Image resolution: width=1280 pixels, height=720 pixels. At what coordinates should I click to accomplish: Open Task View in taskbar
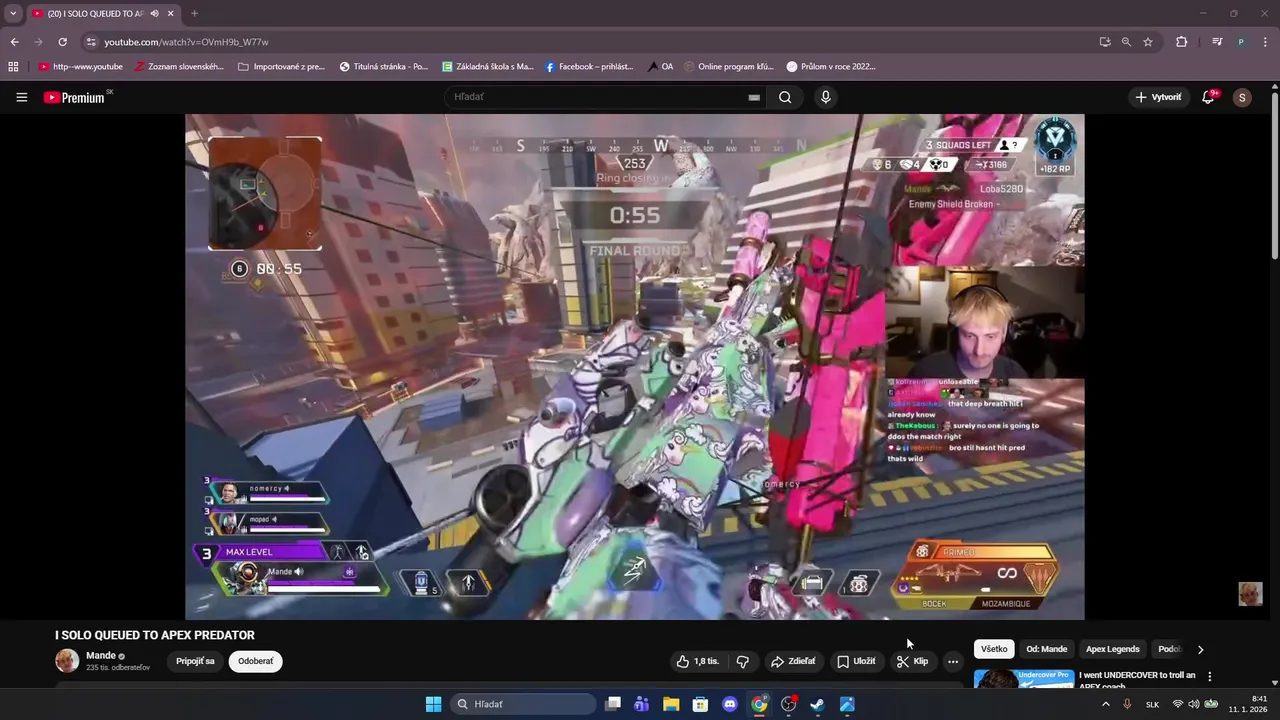coord(613,704)
